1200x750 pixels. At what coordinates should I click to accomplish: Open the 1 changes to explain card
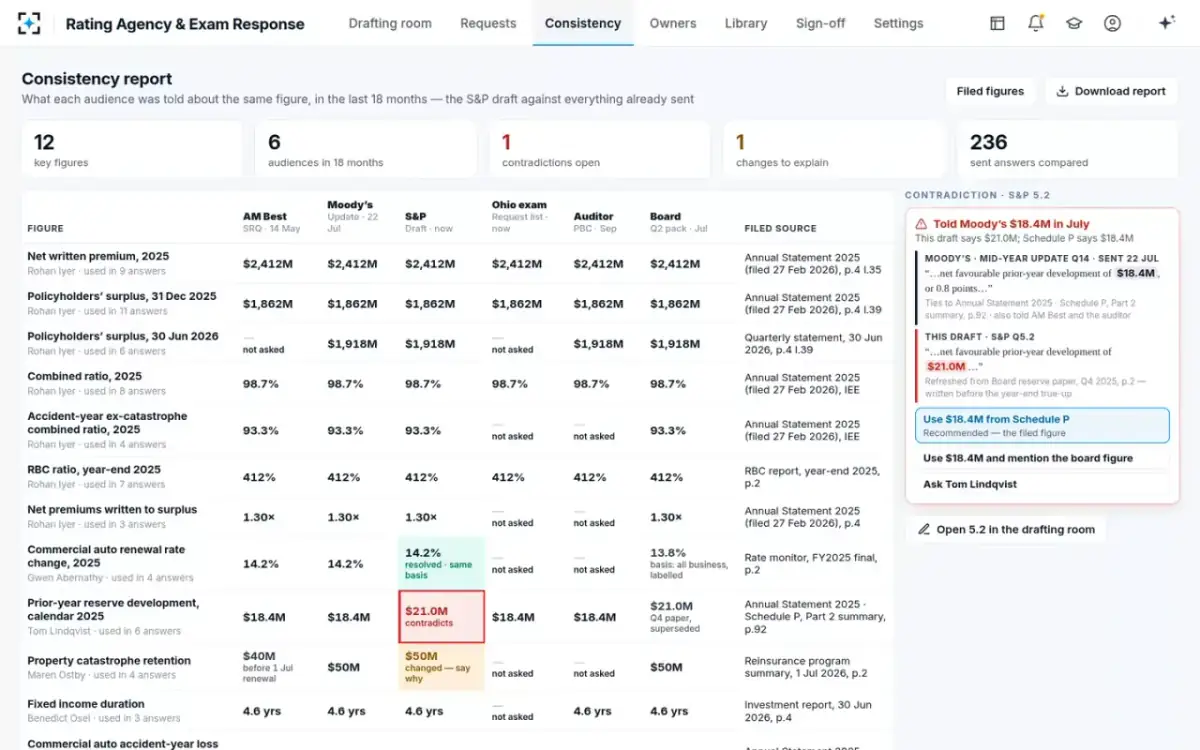coord(834,150)
